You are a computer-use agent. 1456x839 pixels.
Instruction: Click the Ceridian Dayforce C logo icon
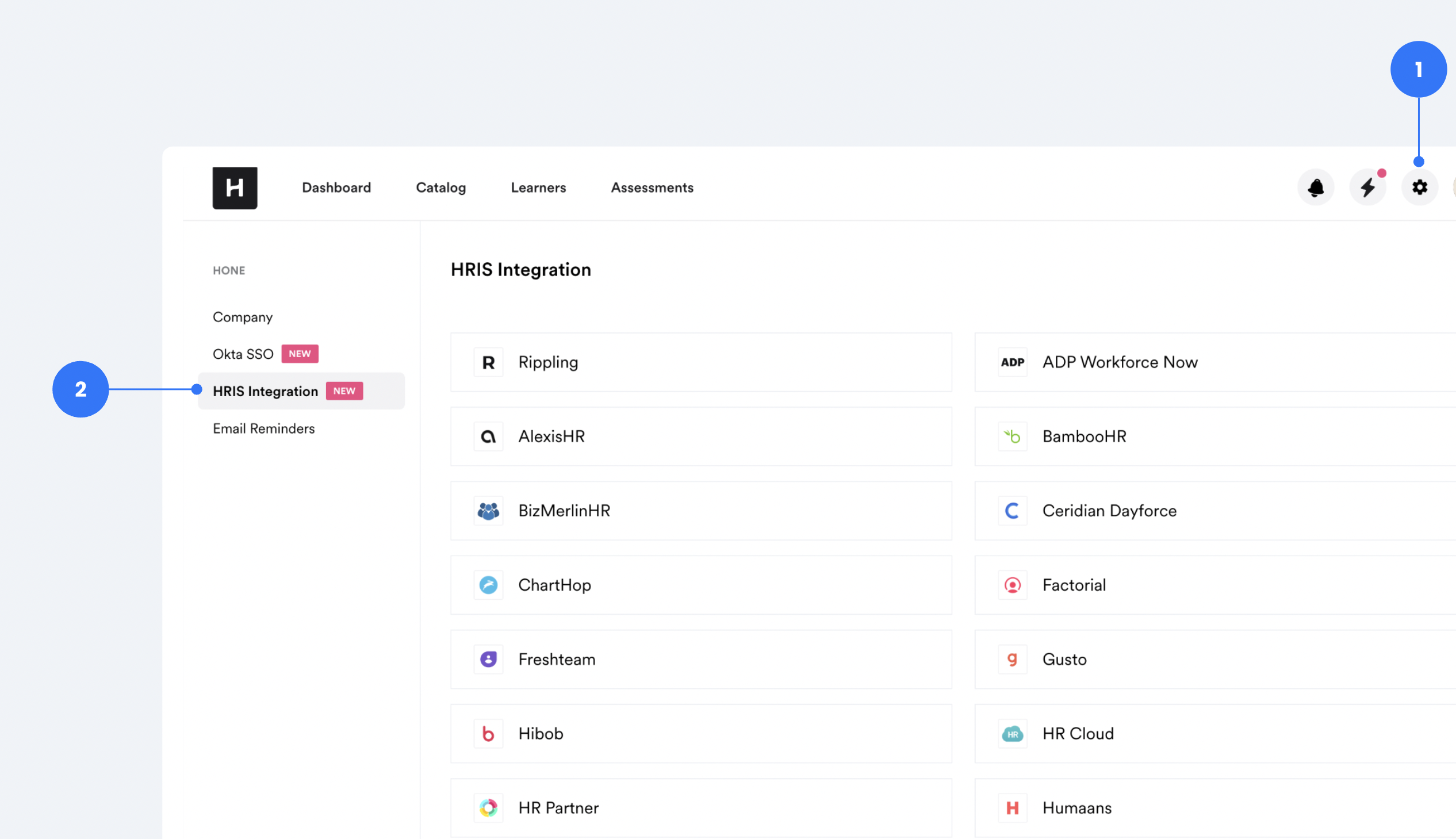coord(1012,511)
